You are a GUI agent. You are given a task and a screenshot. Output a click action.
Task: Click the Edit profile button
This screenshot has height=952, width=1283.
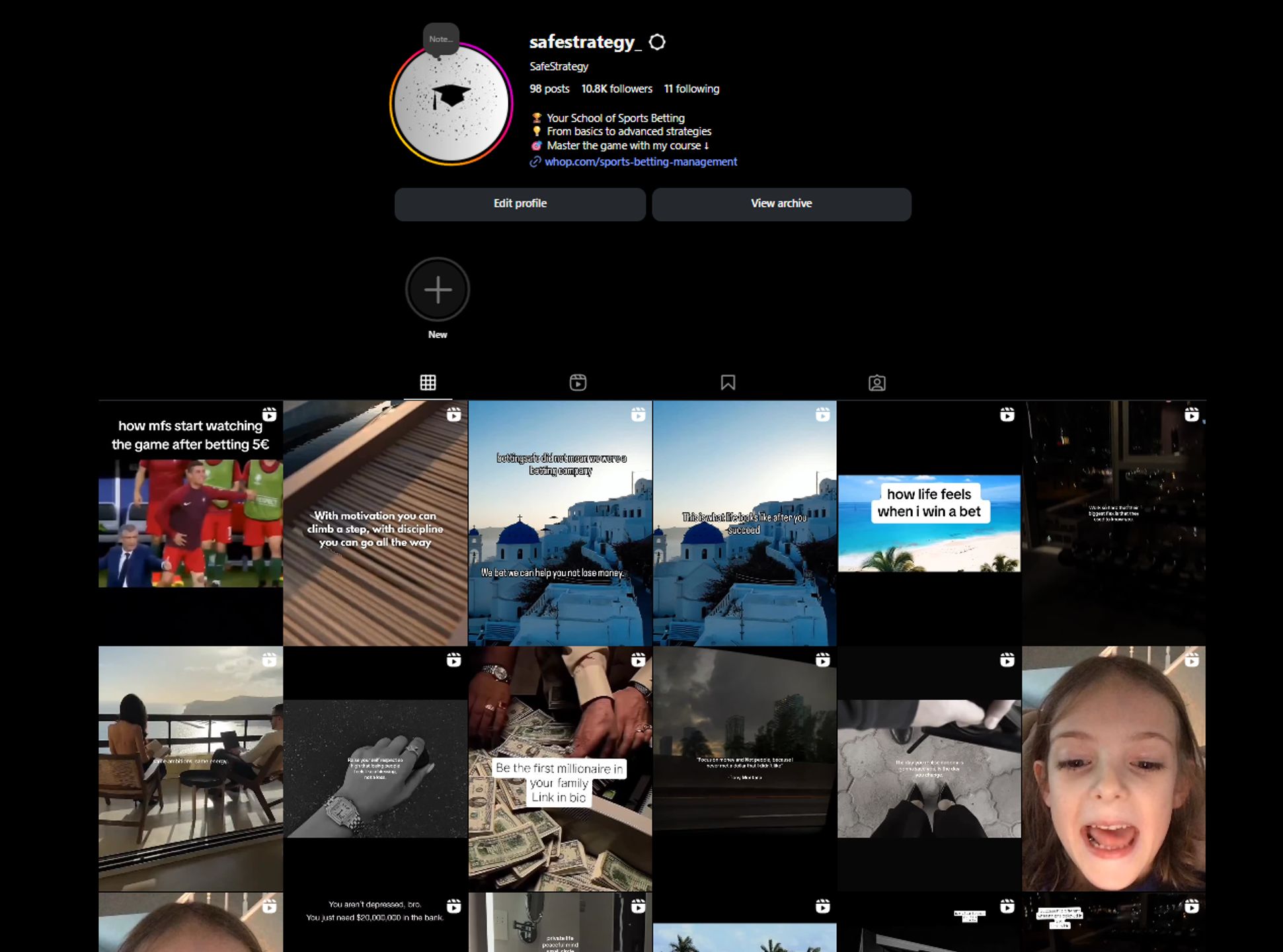(x=520, y=204)
